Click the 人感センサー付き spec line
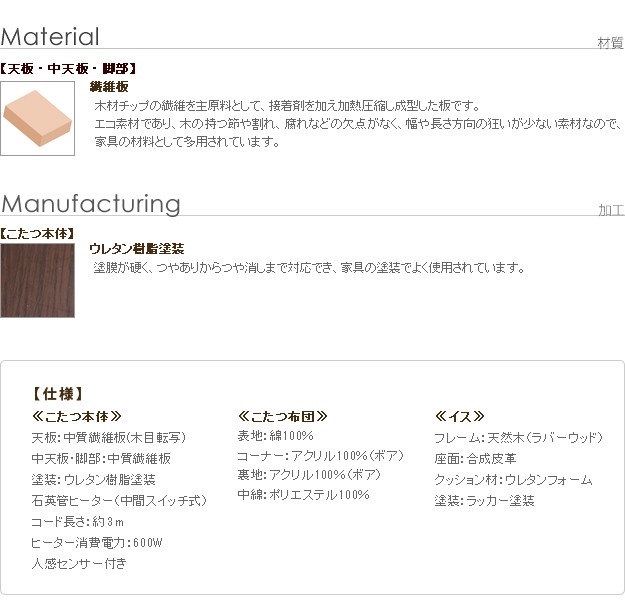This screenshot has height=601, width=625. click(79, 563)
